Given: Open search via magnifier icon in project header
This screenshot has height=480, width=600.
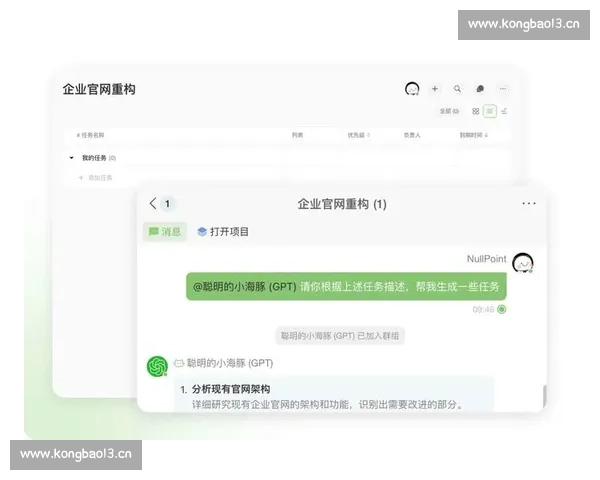Looking at the screenshot, I should (457, 89).
